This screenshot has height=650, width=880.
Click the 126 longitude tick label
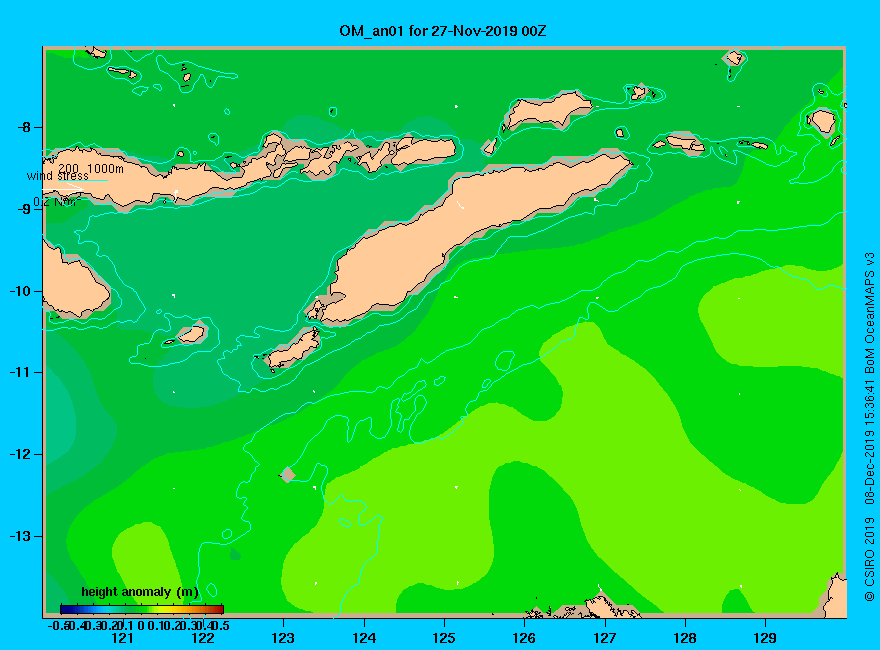524,638
